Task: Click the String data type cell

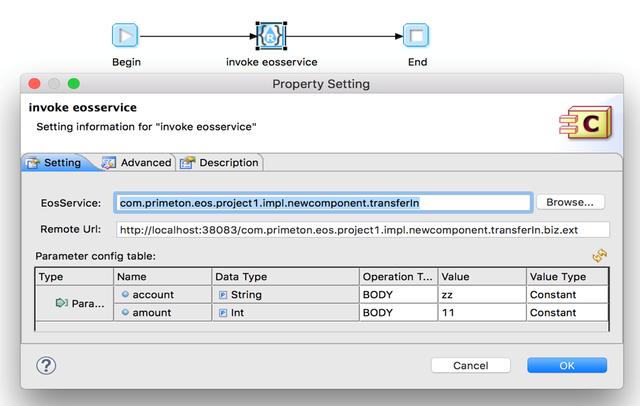Action: [x=285, y=295]
